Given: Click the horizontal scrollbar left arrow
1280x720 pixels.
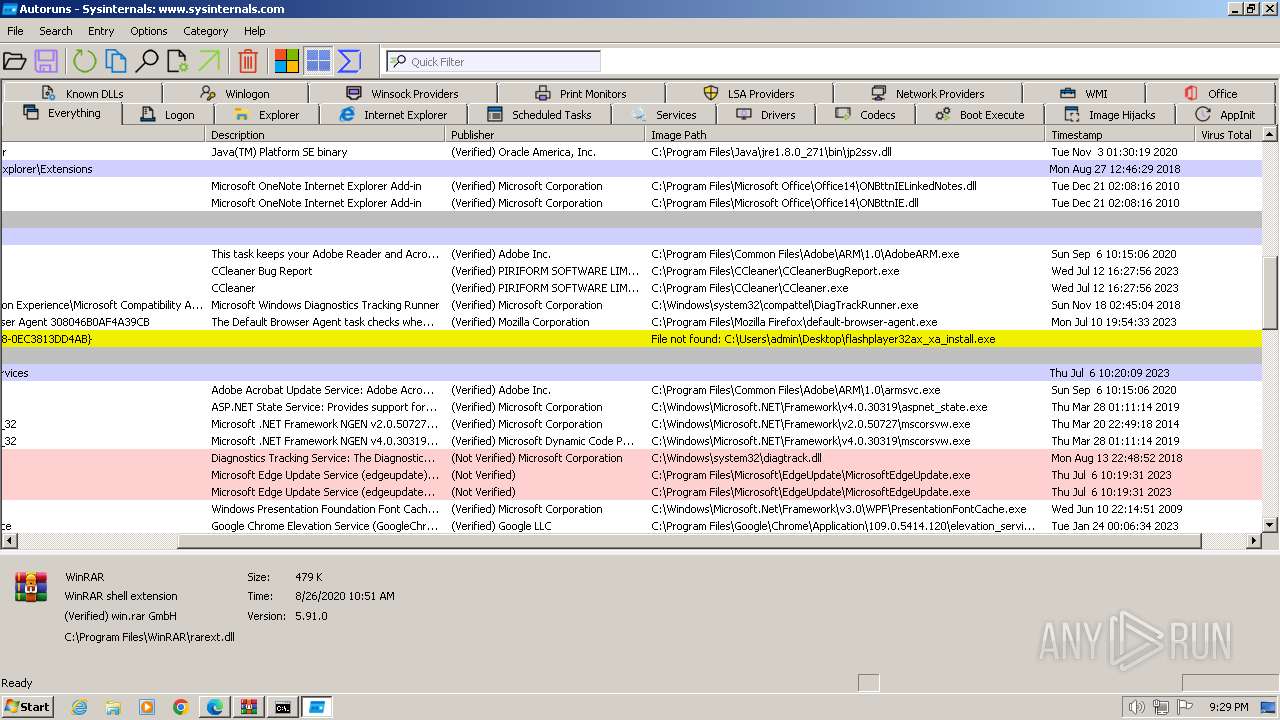Looking at the screenshot, I should [x=8, y=541].
